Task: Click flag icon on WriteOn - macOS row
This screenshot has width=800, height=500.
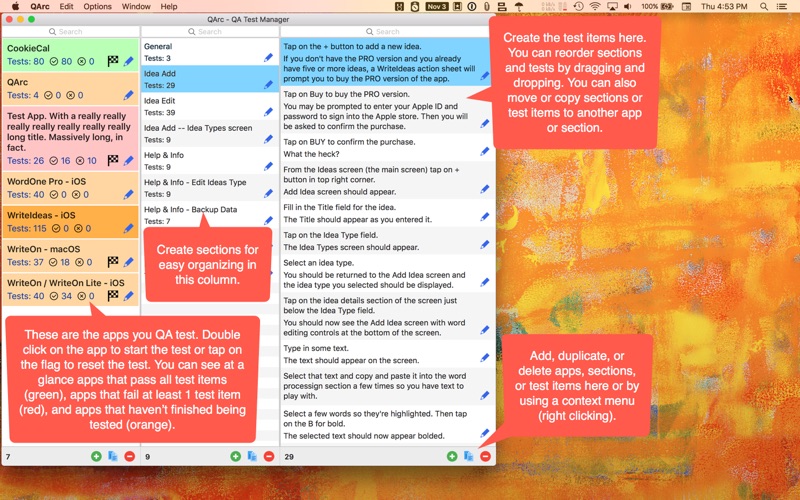Action: click(113, 262)
